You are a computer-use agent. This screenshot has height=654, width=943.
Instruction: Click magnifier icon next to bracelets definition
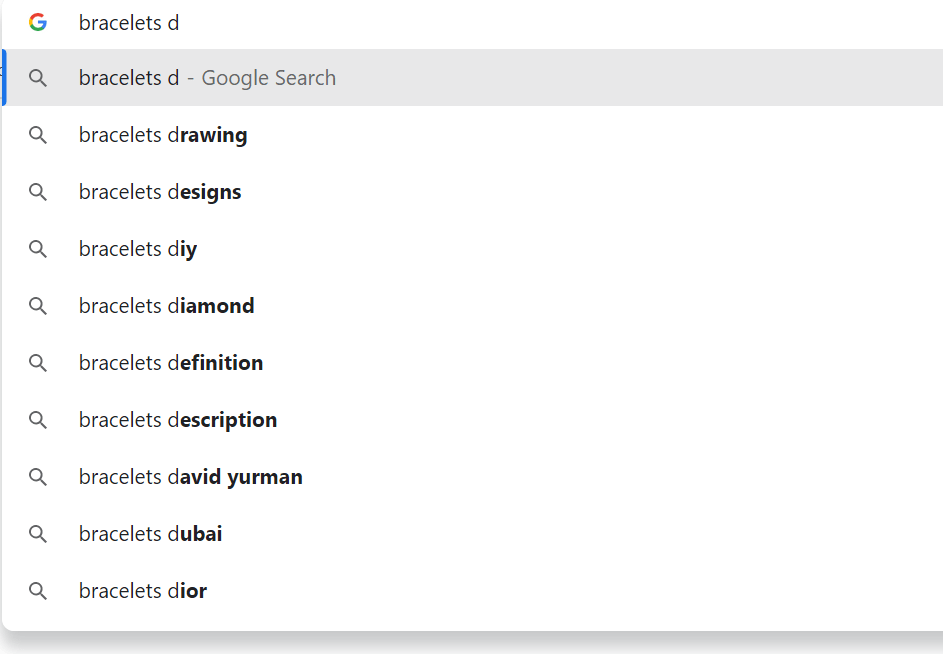pyautogui.click(x=38, y=363)
